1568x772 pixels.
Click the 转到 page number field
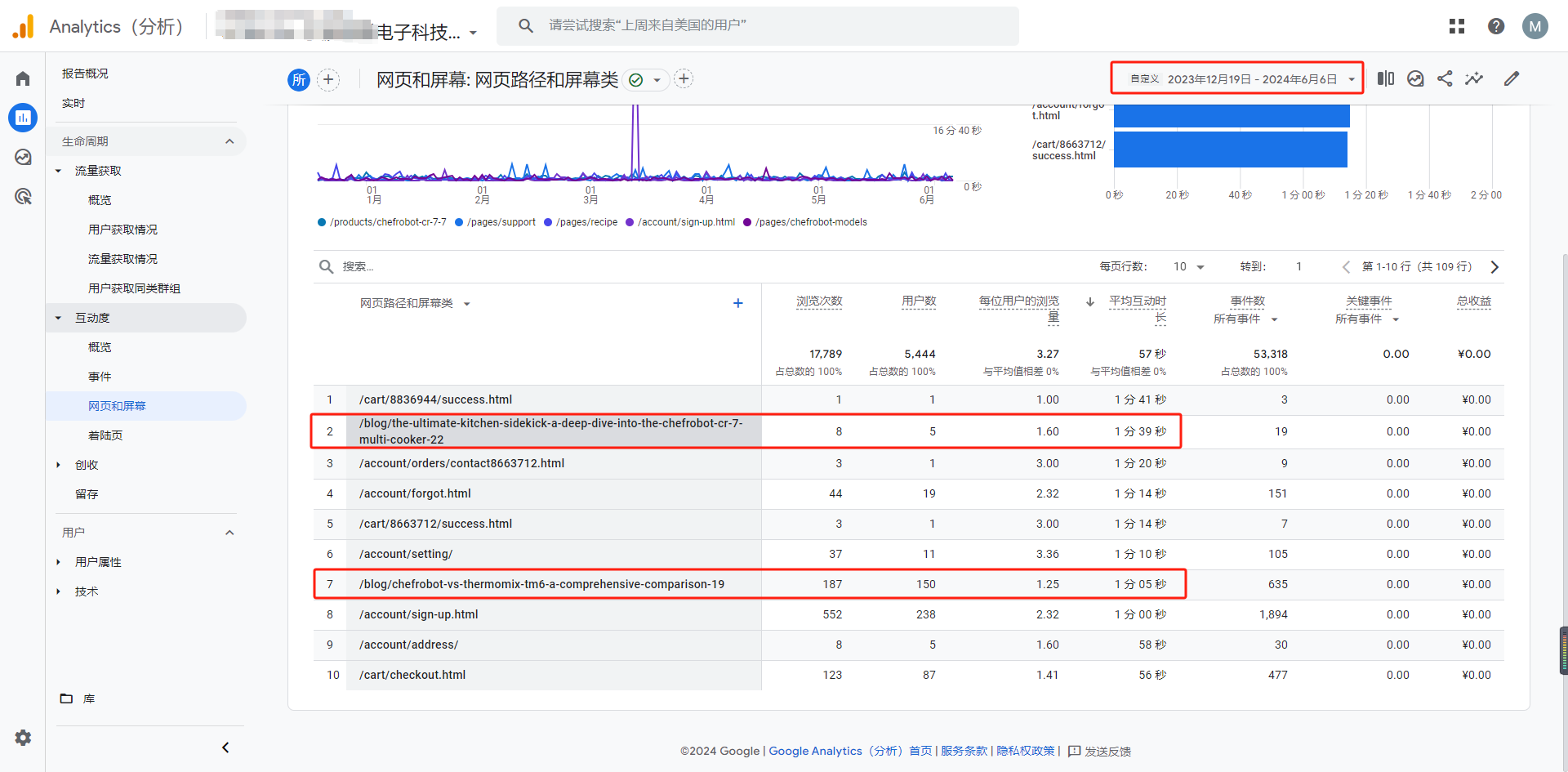(x=1298, y=267)
